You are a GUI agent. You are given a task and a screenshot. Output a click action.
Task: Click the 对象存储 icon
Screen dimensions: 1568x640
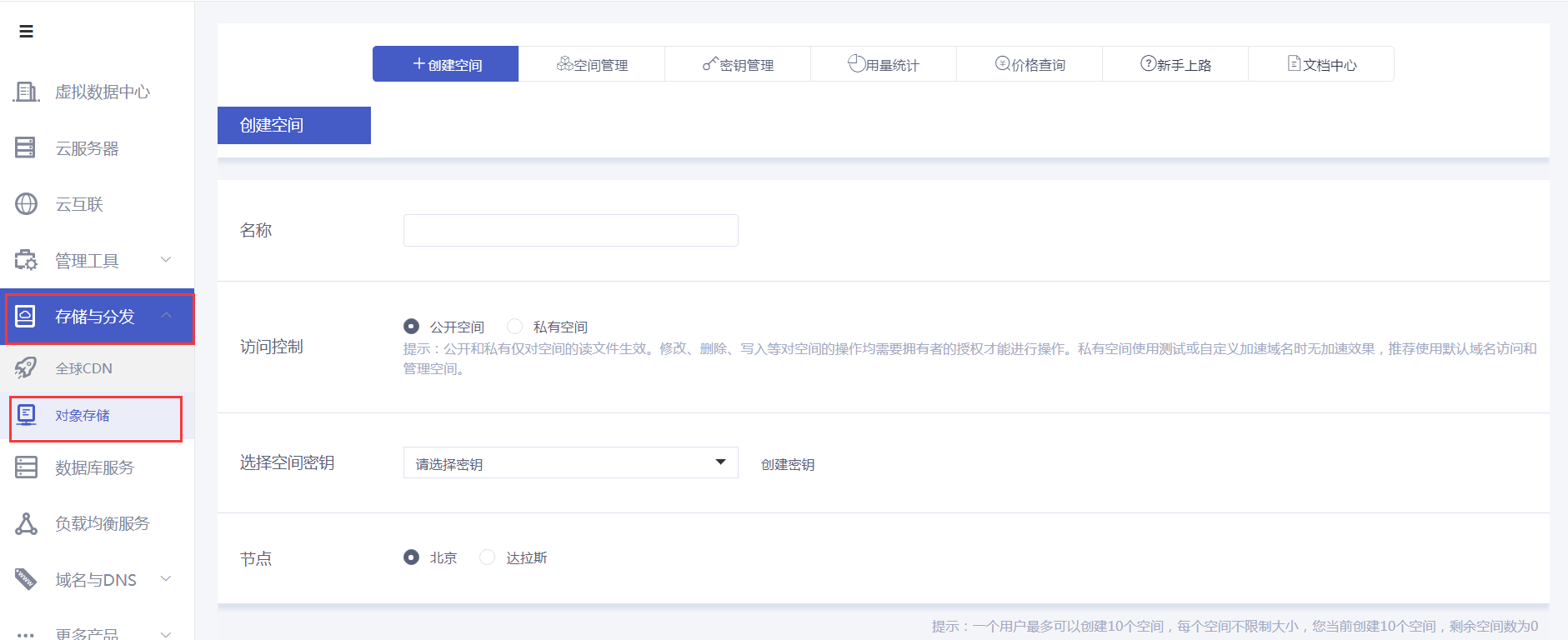click(x=27, y=415)
